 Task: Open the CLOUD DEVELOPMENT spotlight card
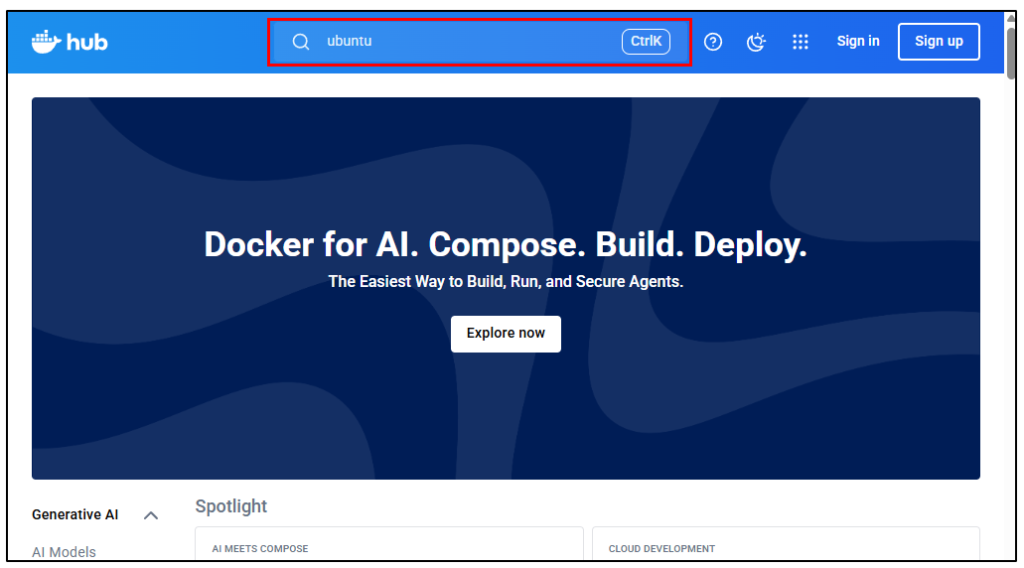click(785, 547)
